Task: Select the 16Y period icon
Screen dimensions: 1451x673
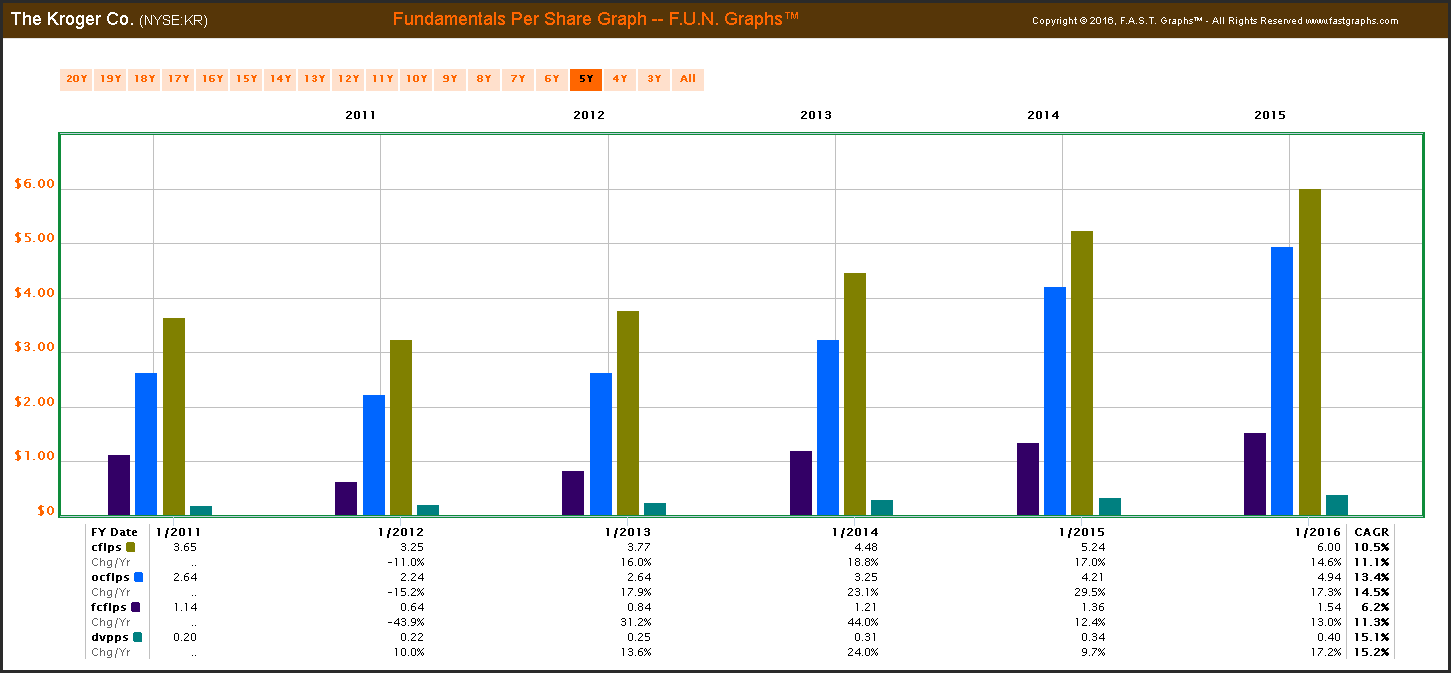Action: (212, 79)
